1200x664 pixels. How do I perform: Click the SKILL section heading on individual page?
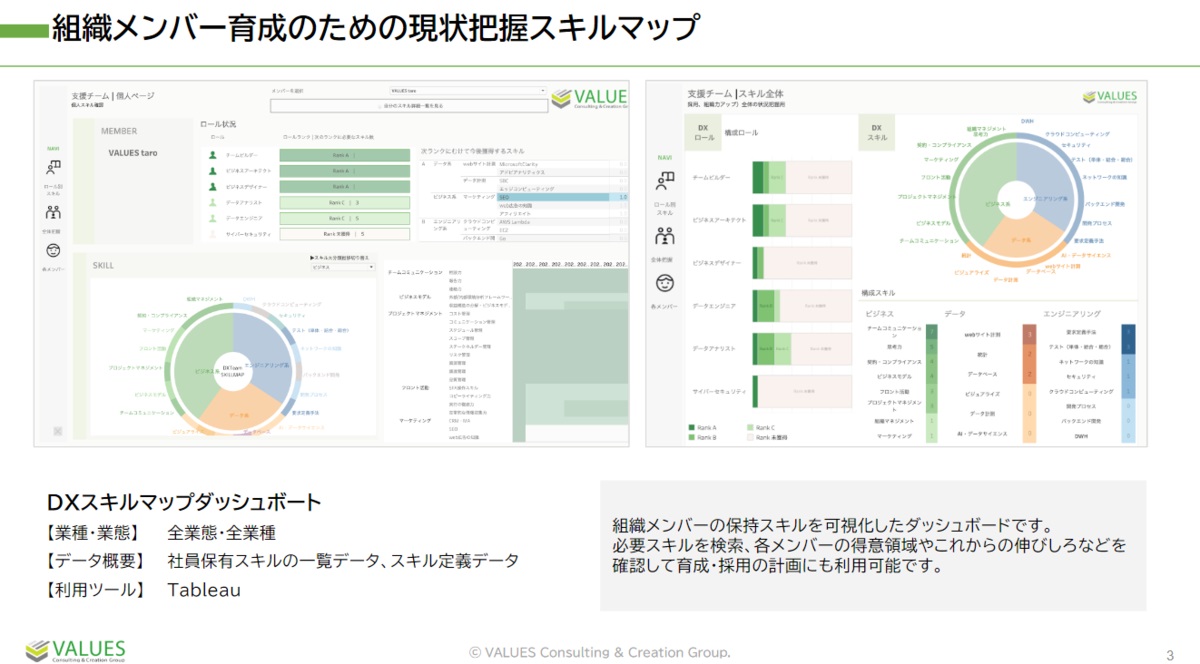[103, 266]
